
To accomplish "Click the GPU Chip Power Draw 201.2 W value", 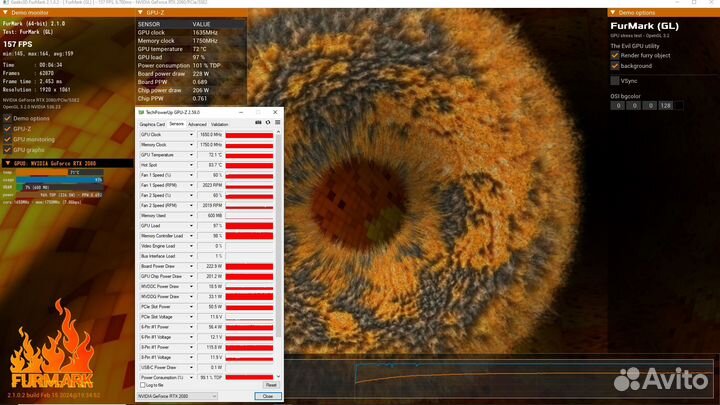I will (210, 276).
